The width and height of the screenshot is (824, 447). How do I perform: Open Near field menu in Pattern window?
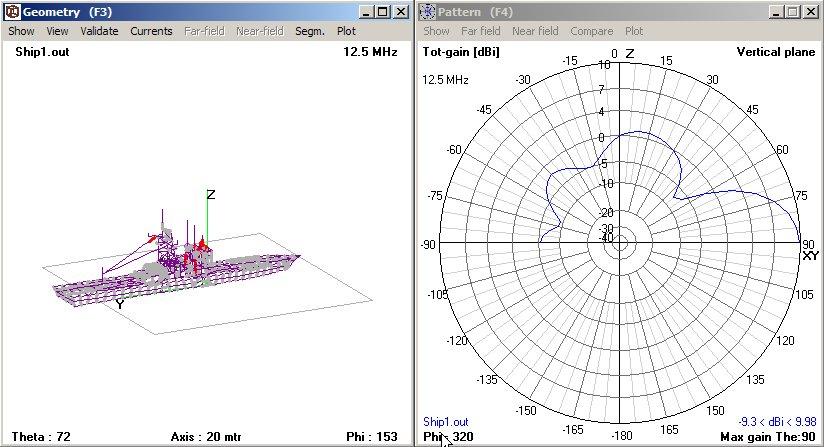[x=535, y=31]
